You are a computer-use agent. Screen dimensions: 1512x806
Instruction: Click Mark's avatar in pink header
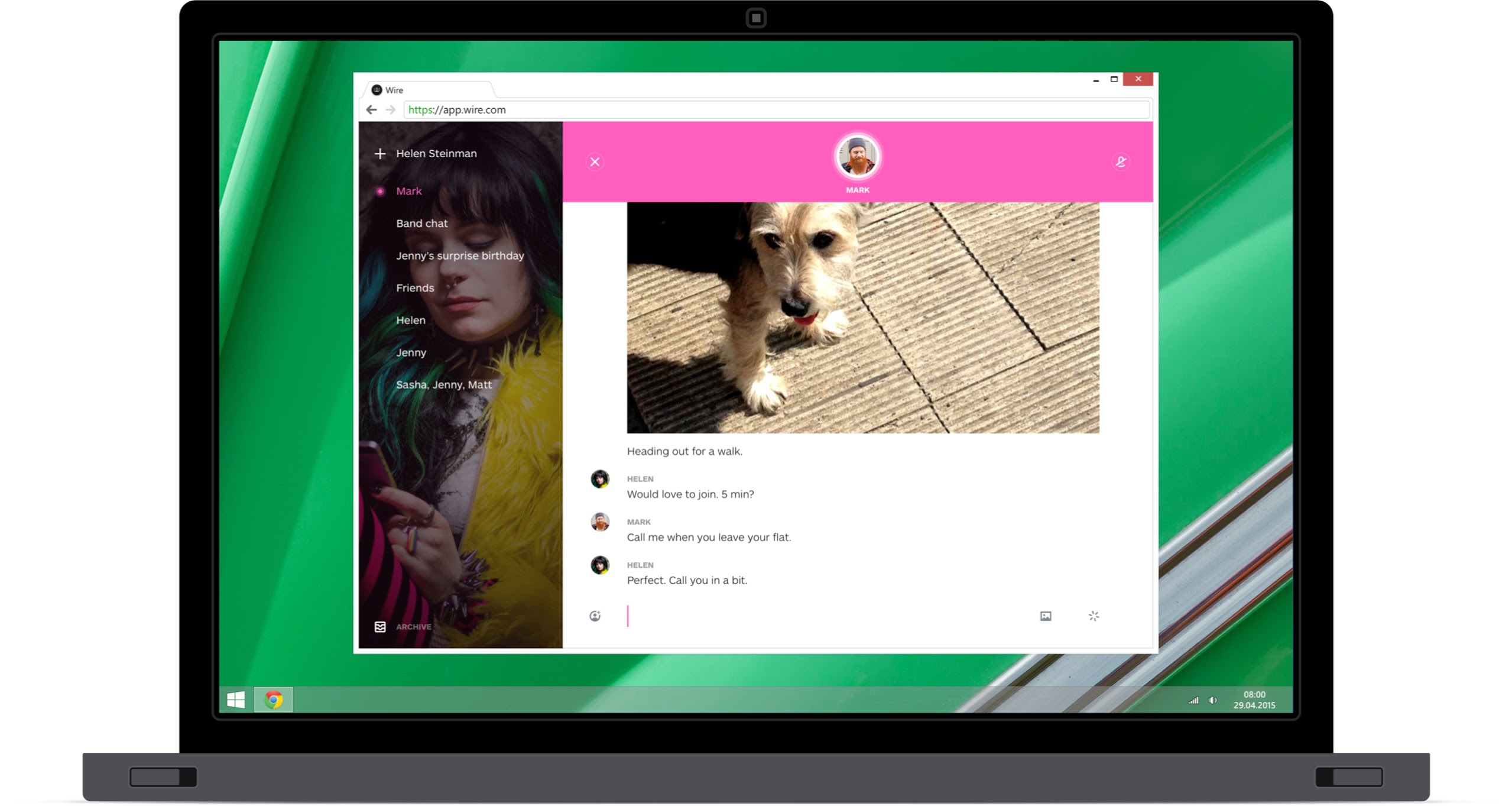[x=857, y=157]
